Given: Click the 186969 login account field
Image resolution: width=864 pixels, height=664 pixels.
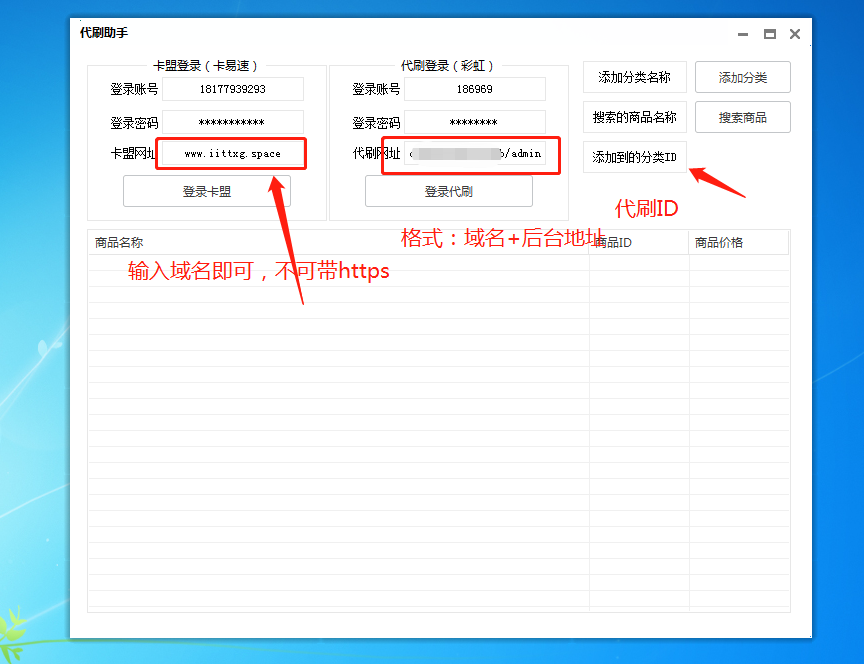Looking at the screenshot, I should 475,89.
